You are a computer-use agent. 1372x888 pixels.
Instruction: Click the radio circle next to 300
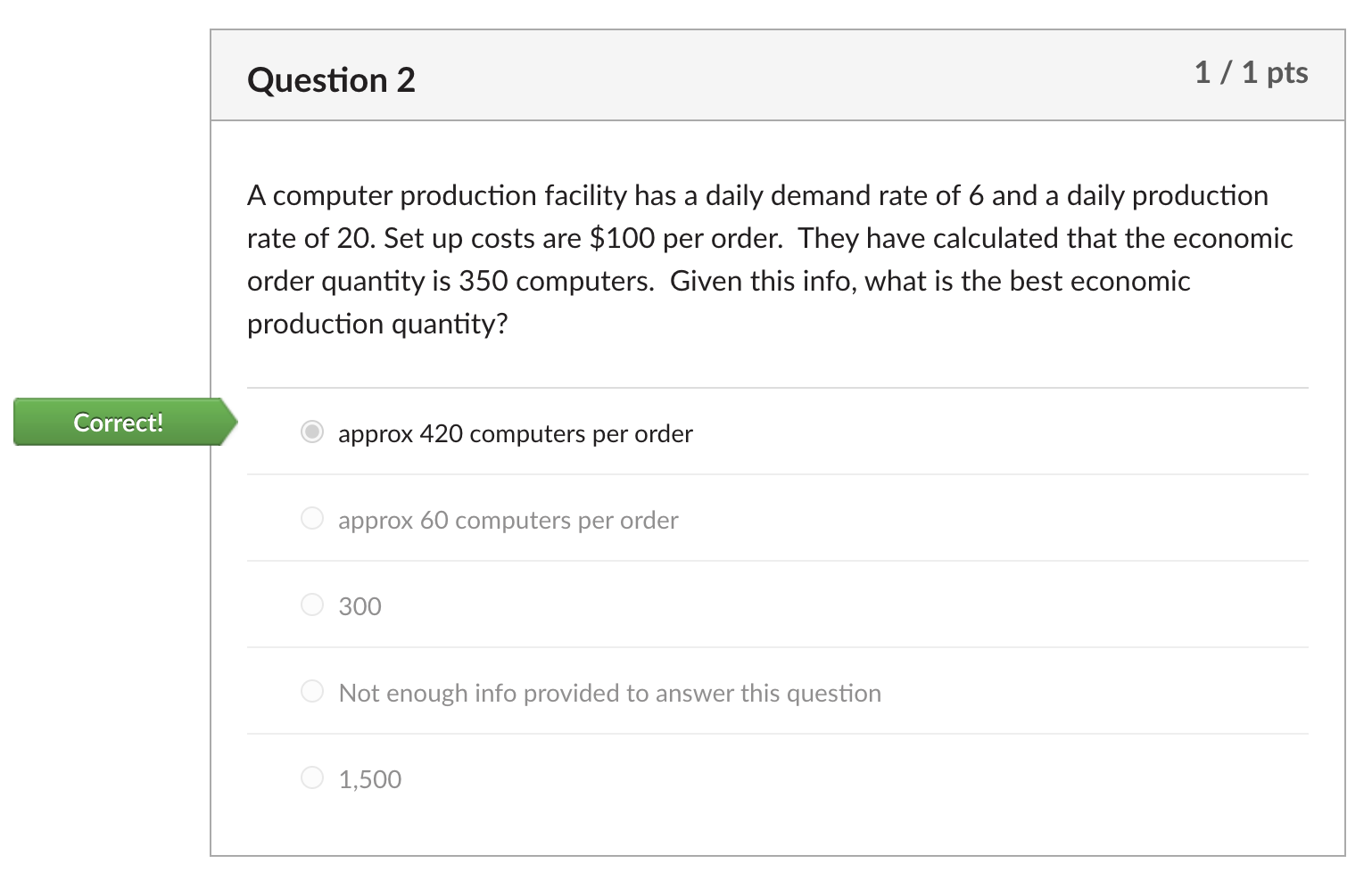[311, 604]
